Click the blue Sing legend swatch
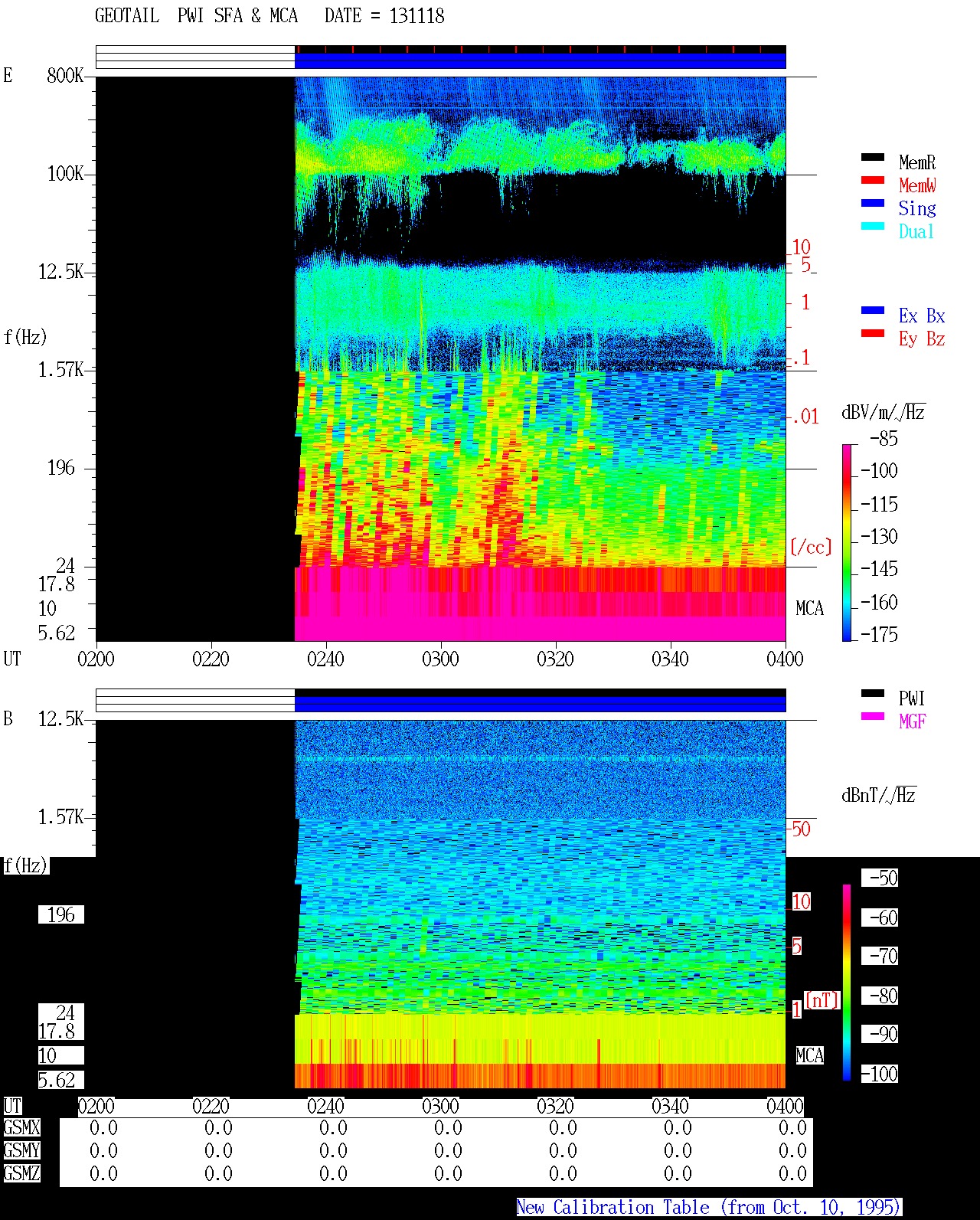Screen dimensions: 980x1220 pos(873,203)
